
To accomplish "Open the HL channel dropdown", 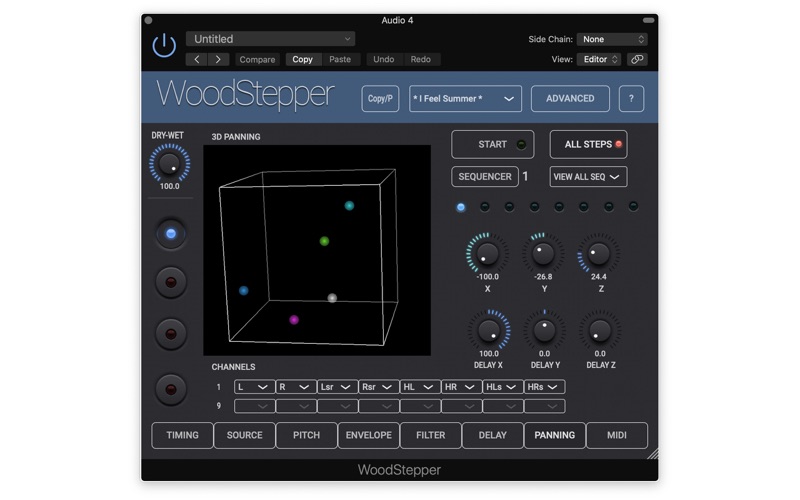I will pos(420,387).
